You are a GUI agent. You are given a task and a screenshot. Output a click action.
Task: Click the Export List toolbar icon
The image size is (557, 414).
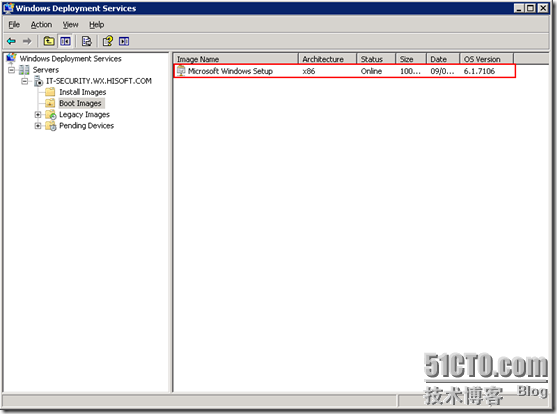[87, 41]
